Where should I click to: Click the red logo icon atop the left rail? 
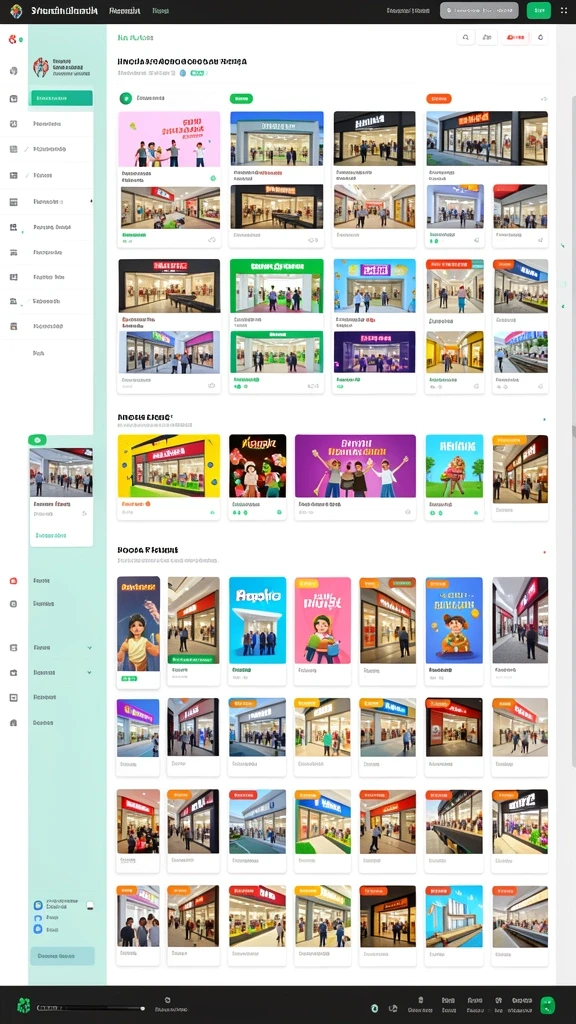coord(12,40)
